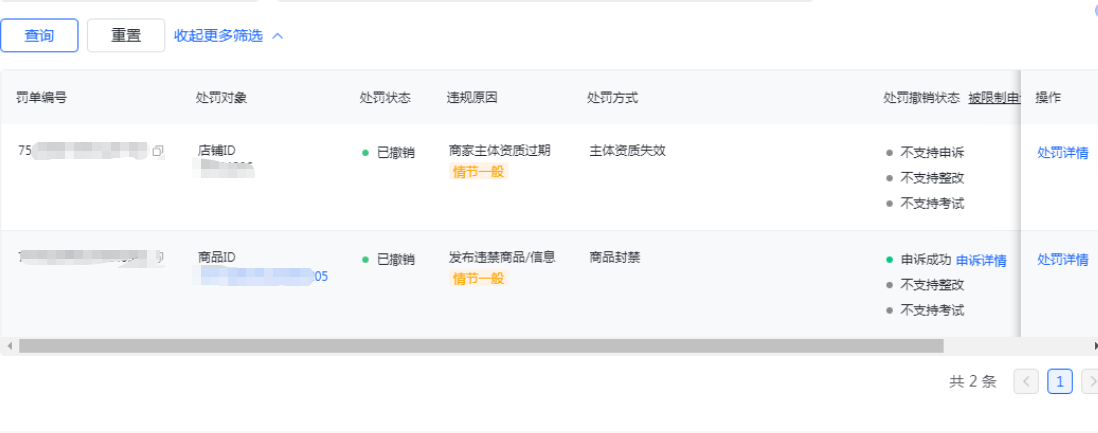Open the blurred 商品ID link ending in 05

pyautogui.click(x=264, y=277)
